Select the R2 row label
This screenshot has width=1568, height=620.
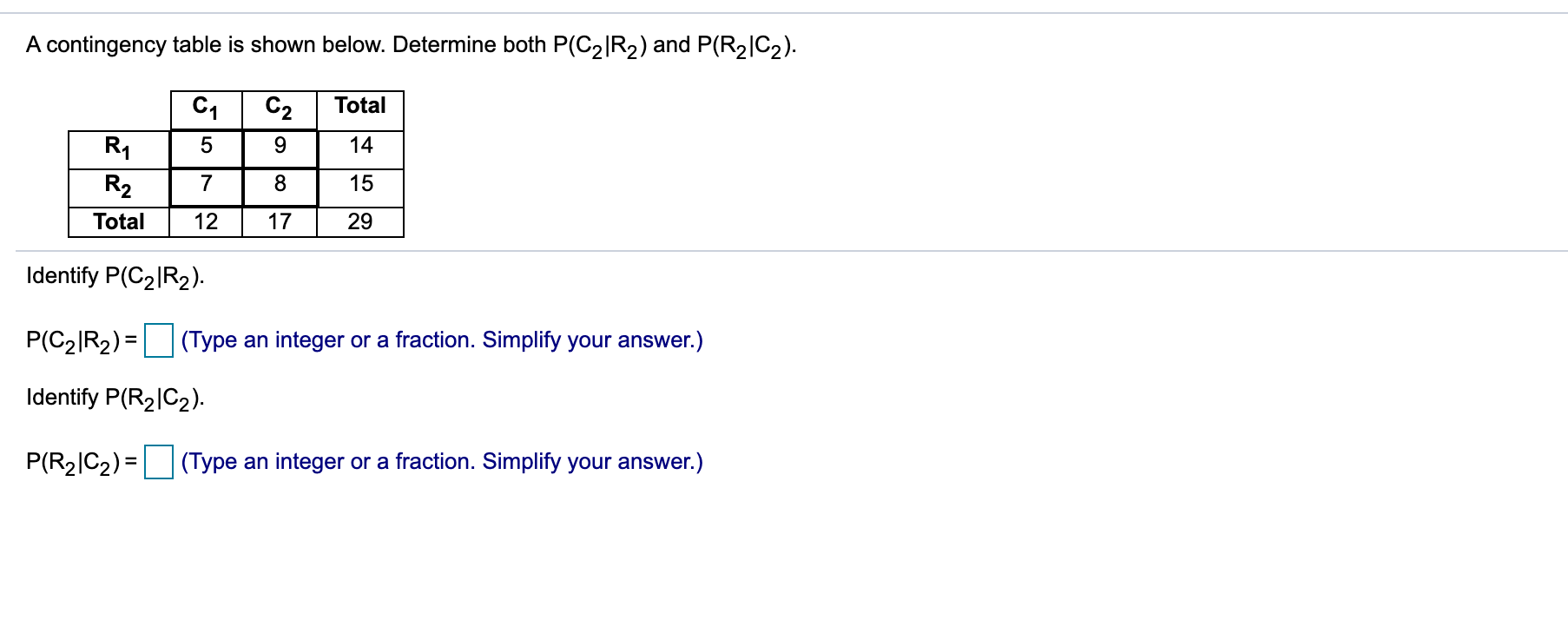(x=117, y=182)
